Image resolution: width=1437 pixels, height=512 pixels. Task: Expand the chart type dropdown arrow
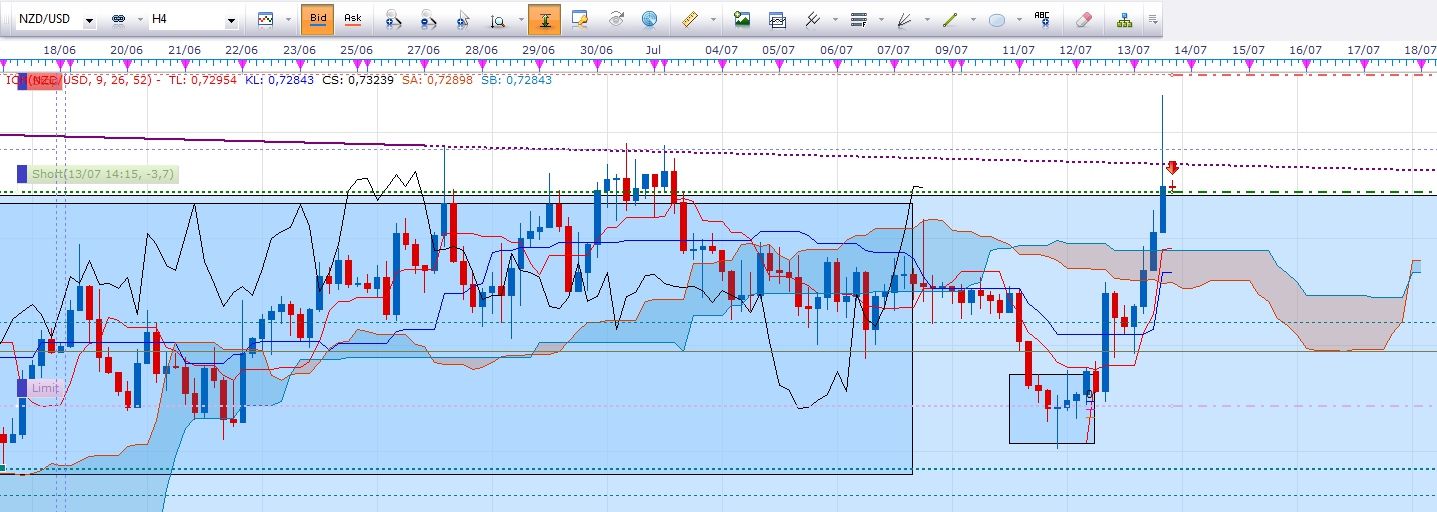point(288,20)
